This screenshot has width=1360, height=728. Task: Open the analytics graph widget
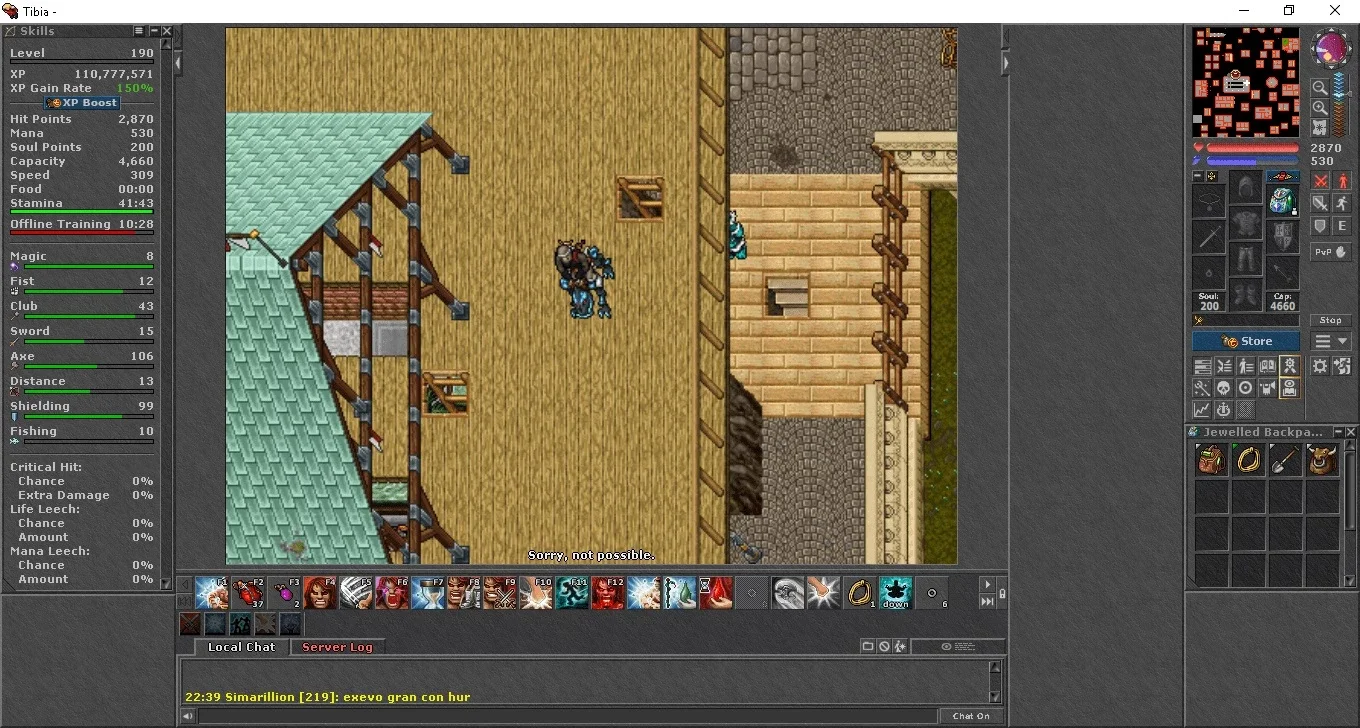pyautogui.click(x=1201, y=410)
